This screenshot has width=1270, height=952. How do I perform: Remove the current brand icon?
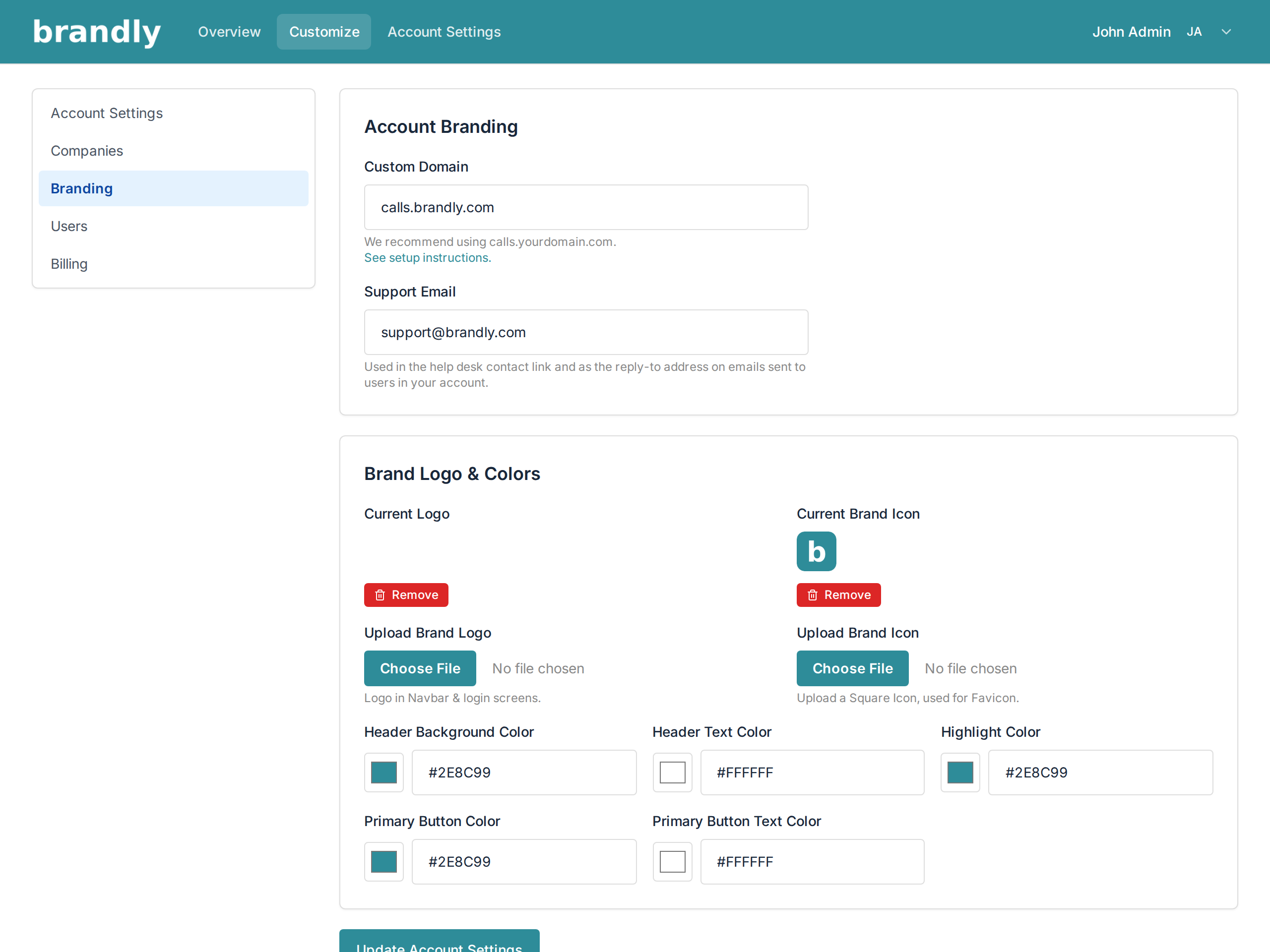click(838, 595)
